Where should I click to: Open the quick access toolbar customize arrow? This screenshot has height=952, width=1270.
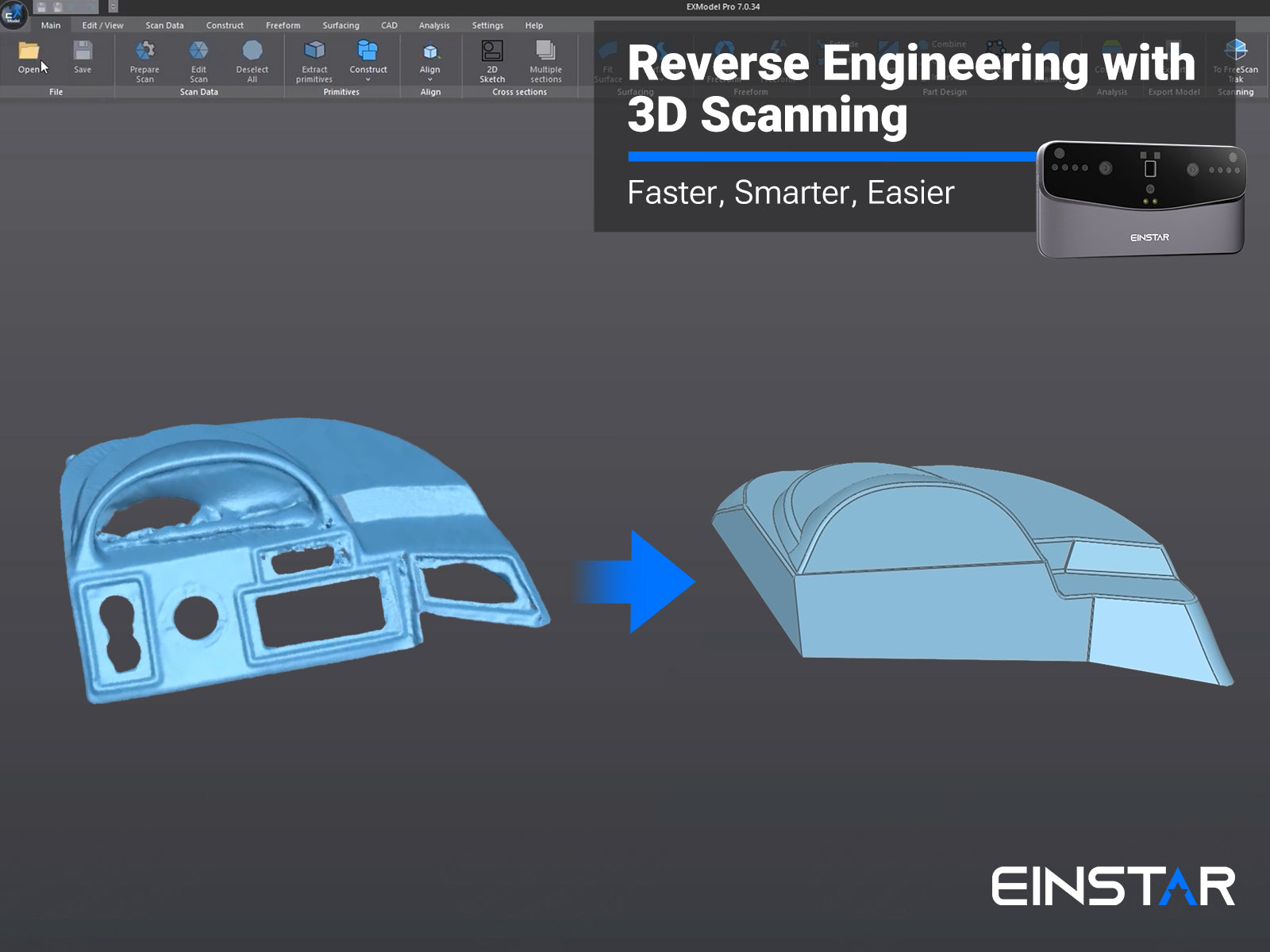point(113,7)
